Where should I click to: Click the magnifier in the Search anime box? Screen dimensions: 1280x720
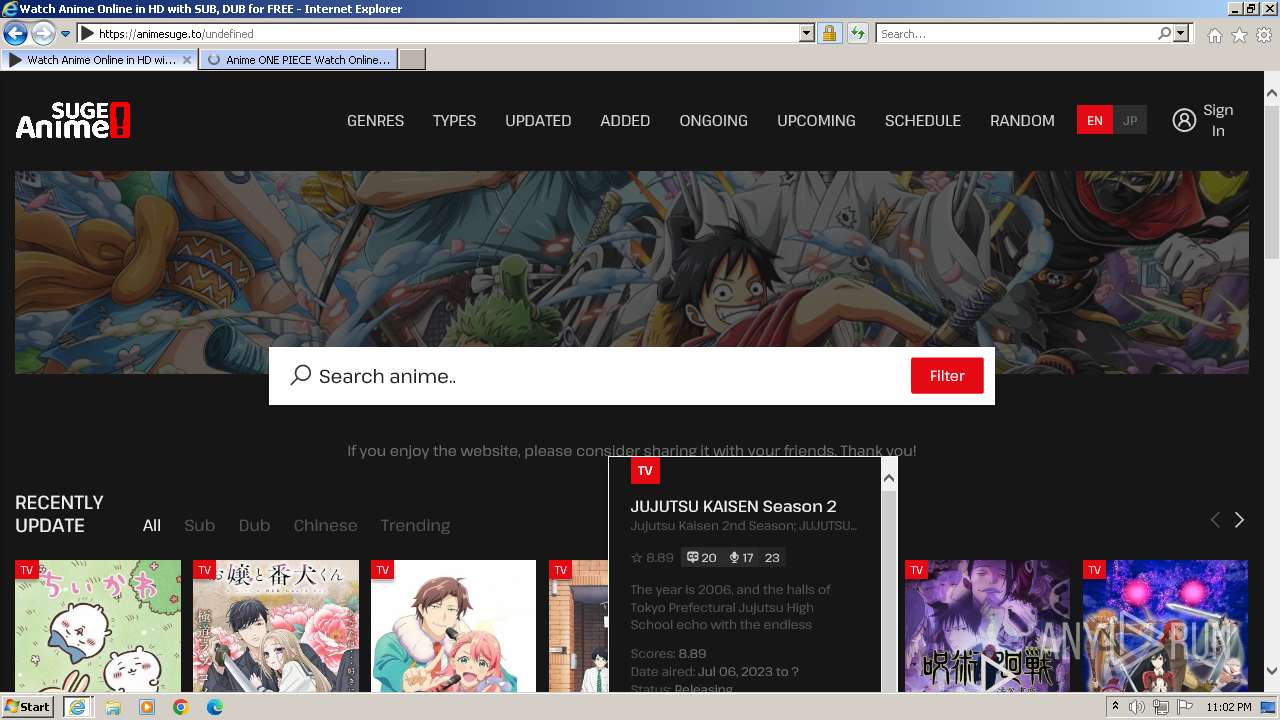click(x=300, y=375)
